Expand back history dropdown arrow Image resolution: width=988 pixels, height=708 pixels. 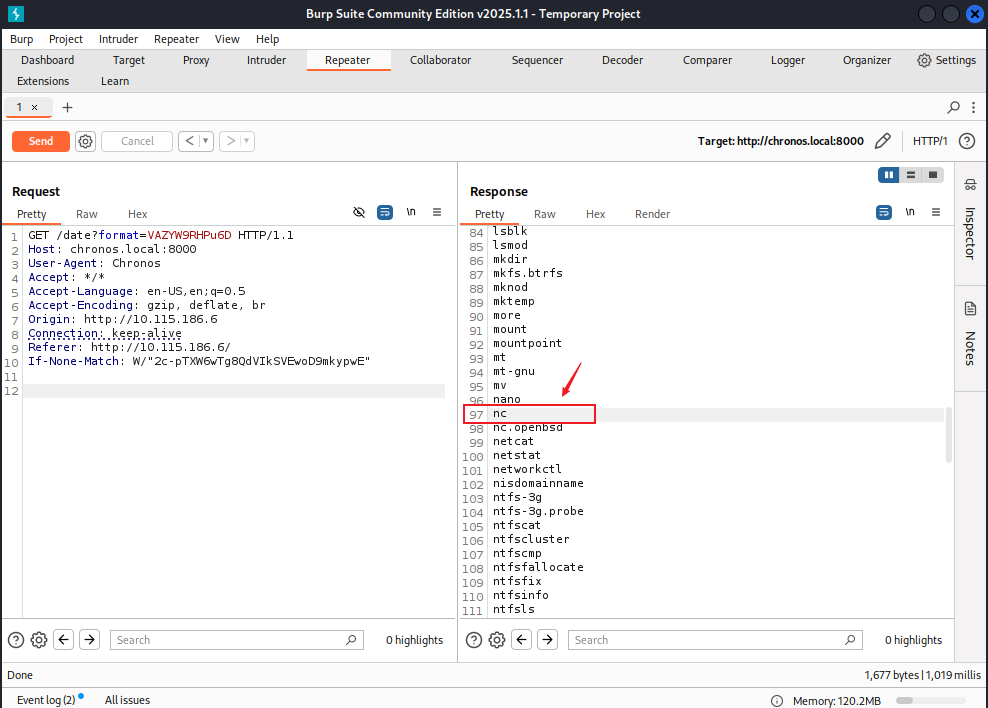pos(205,141)
